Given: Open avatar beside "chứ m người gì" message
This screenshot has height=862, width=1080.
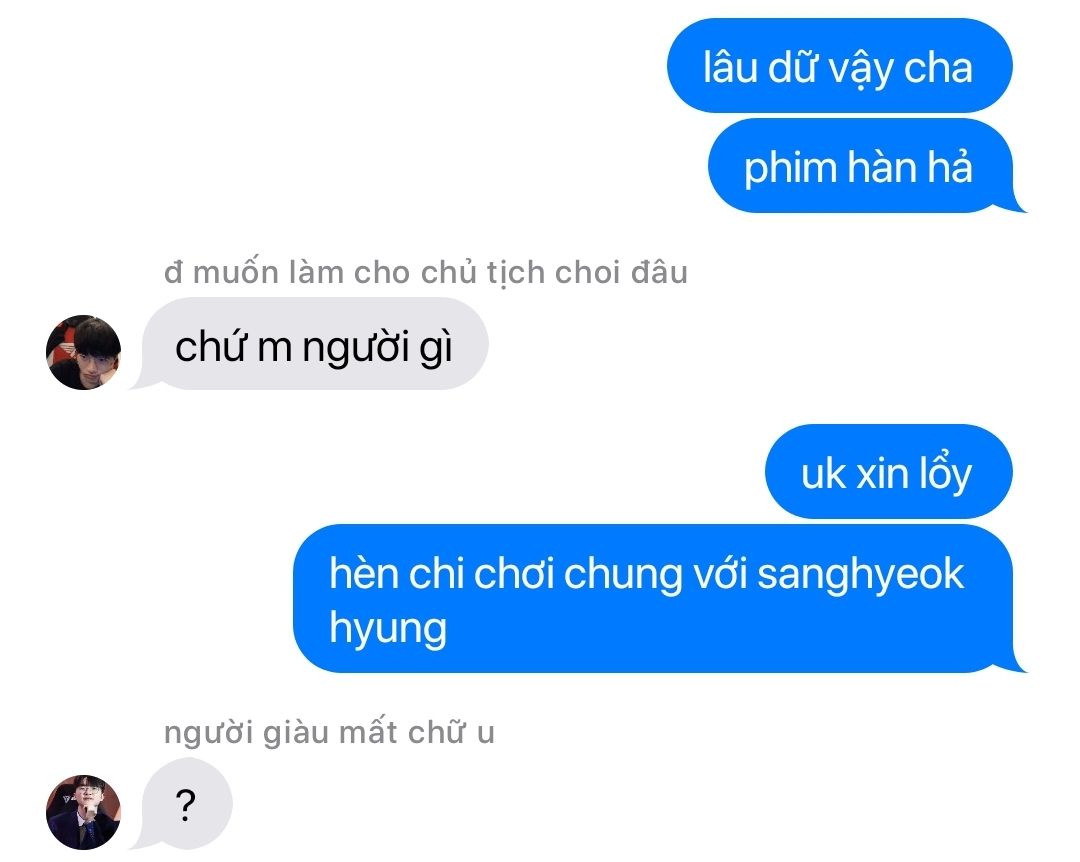Looking at the screenshot, I should point(83,353).
